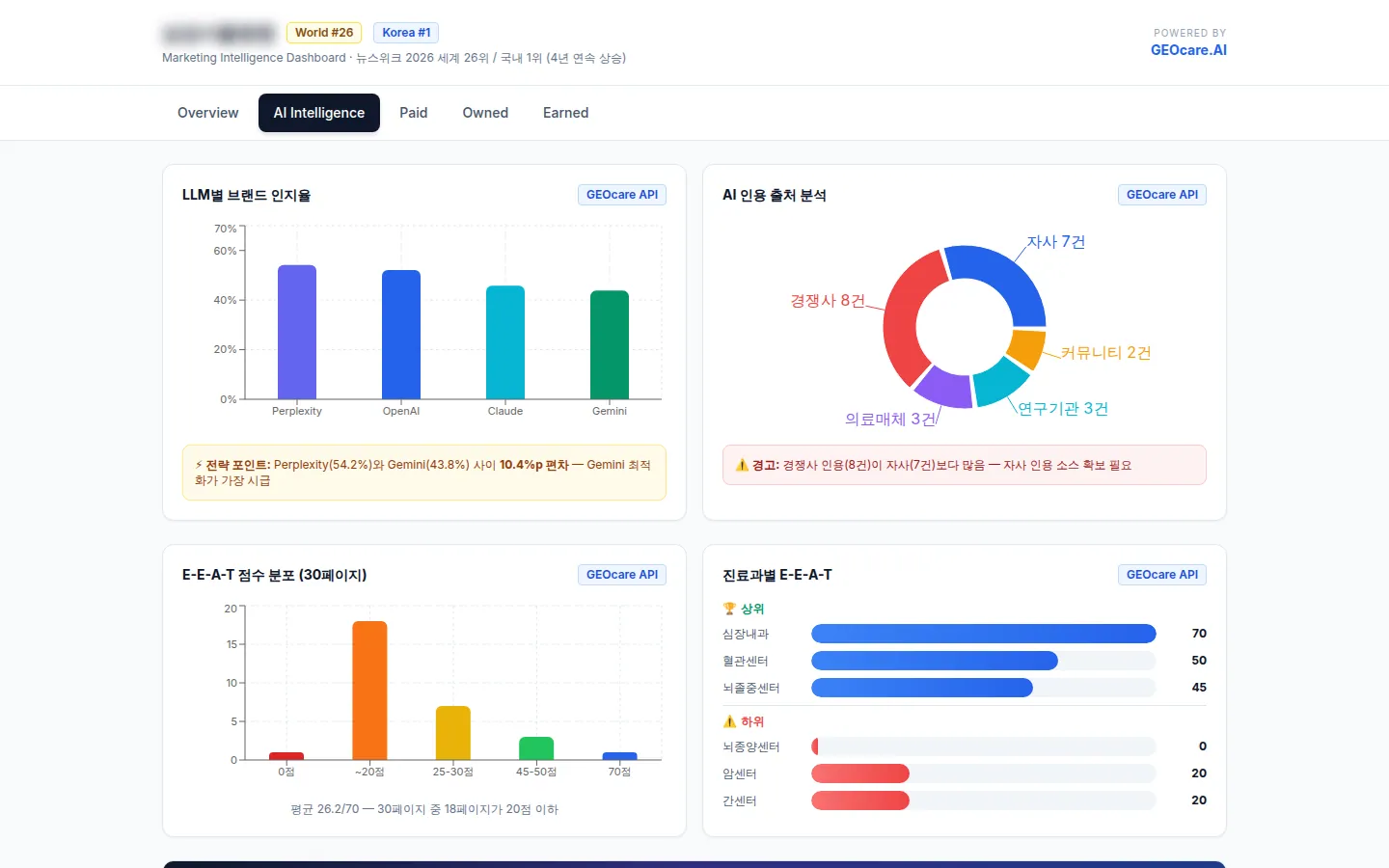1389x868 pixels.
Task: Click GEOcare API badge on E-E-A-T 점수 분포 card
Action: tap(622, 575)
